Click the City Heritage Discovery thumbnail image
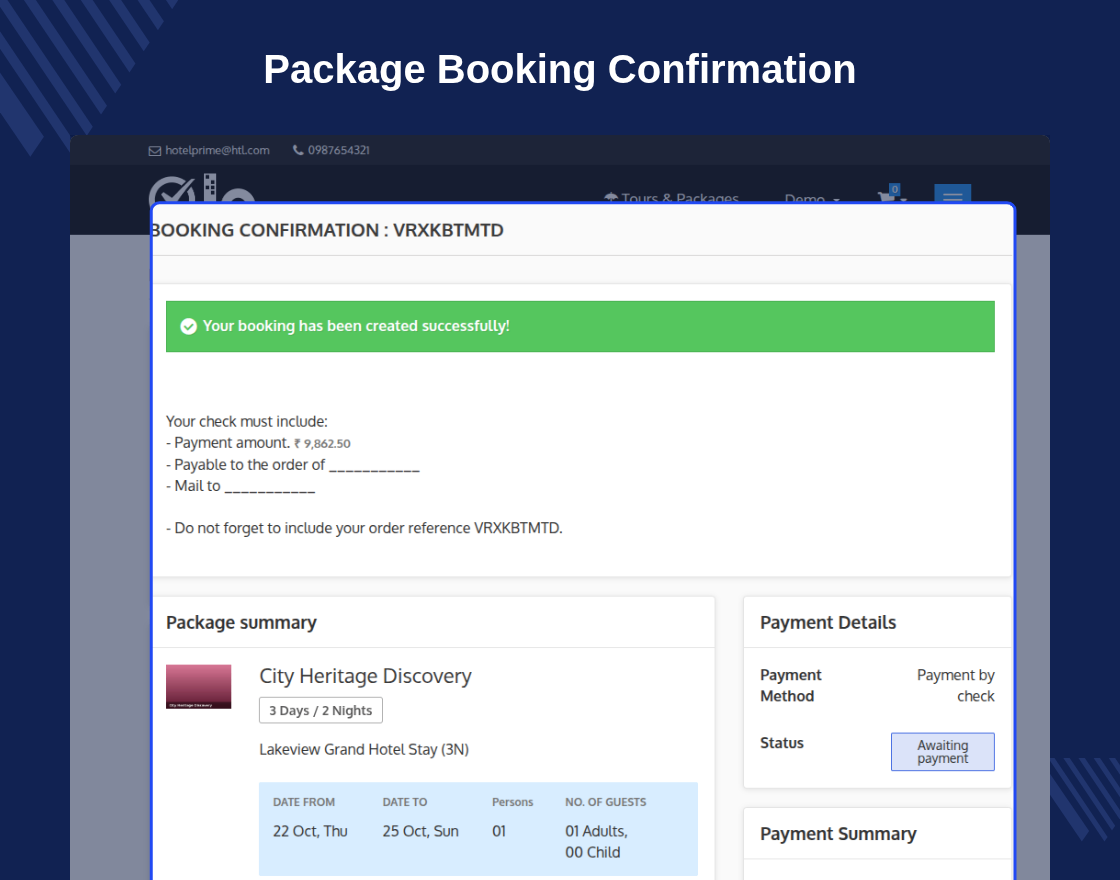Image resolution: width=1120 pixels, height=880 pixels. pos(199,686)
